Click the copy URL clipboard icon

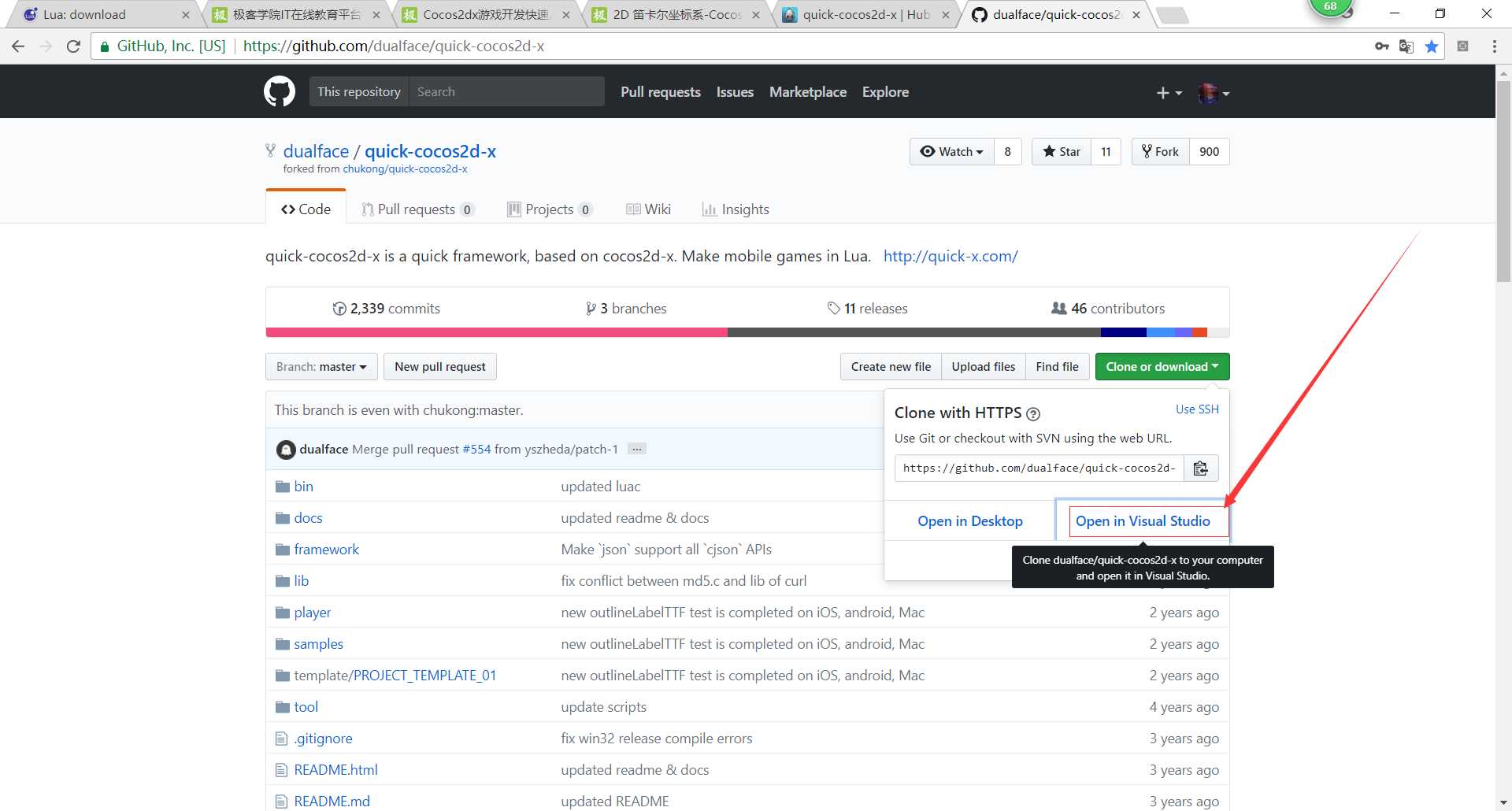pos(1201,468)
